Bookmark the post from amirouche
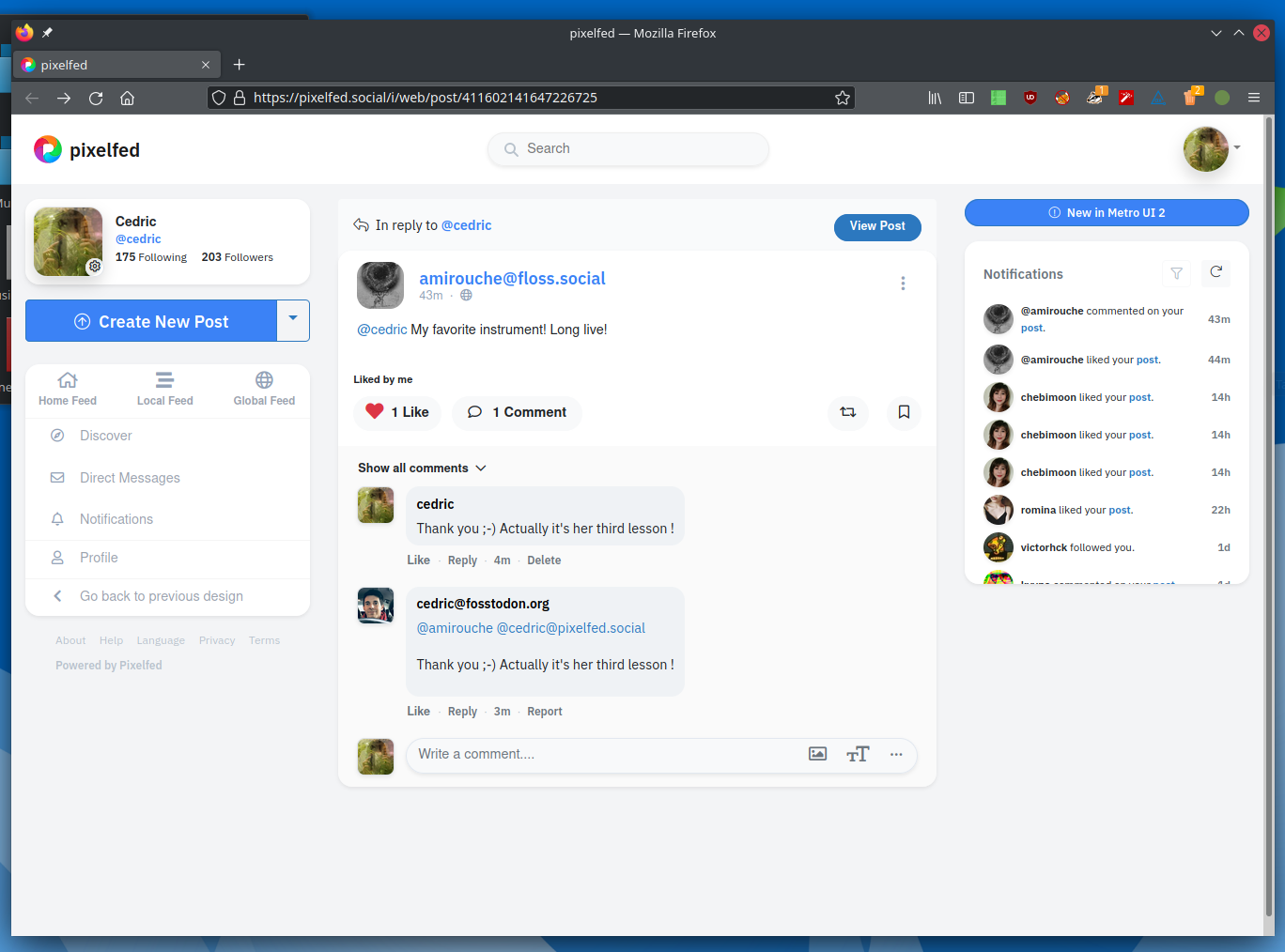Image resolution: width=1285 pixels, height=952 pixels. (904, 412)
